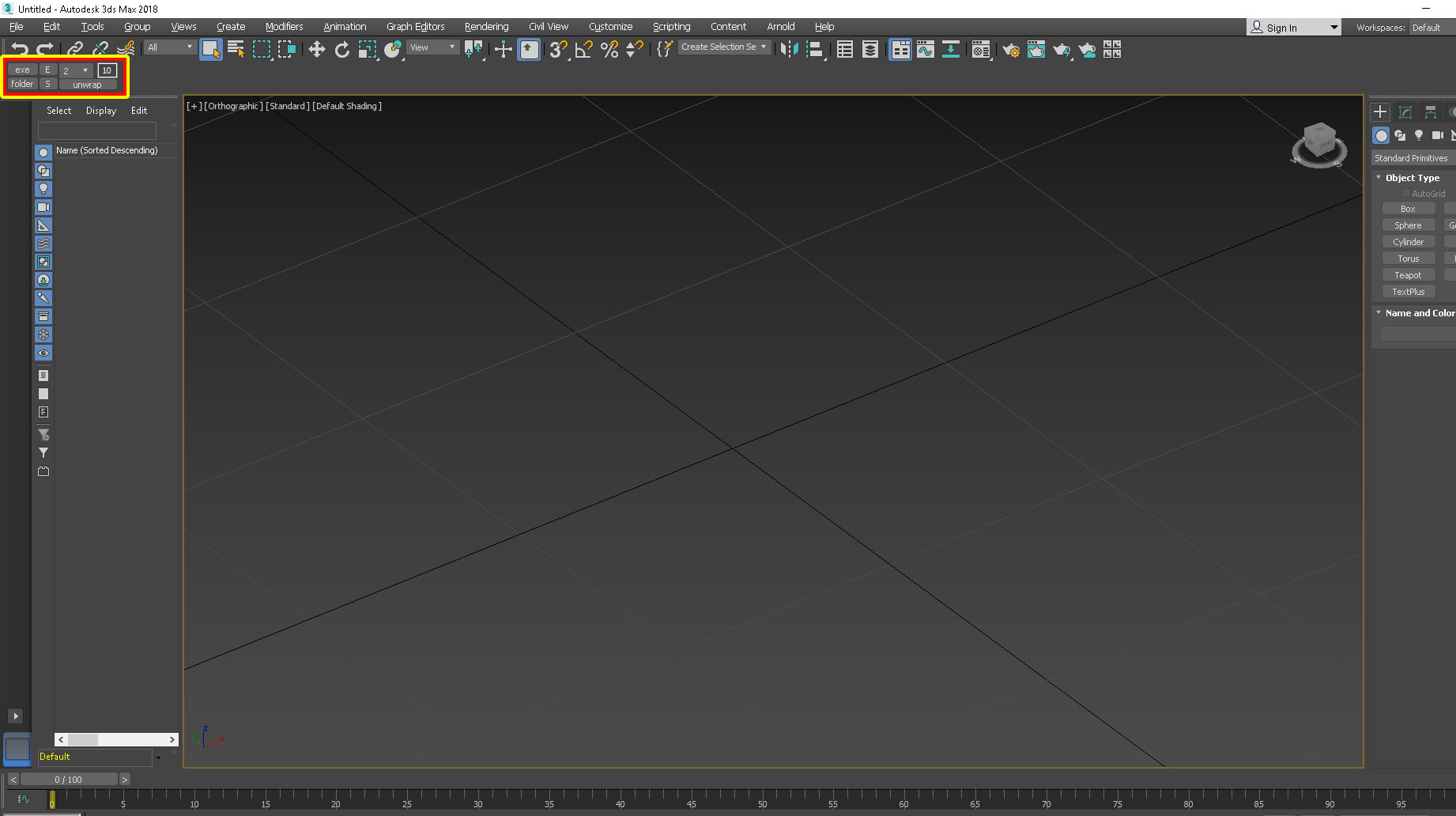1456x816 pixels.
Task: Select the Move tool
Action: tap(316, 50)
